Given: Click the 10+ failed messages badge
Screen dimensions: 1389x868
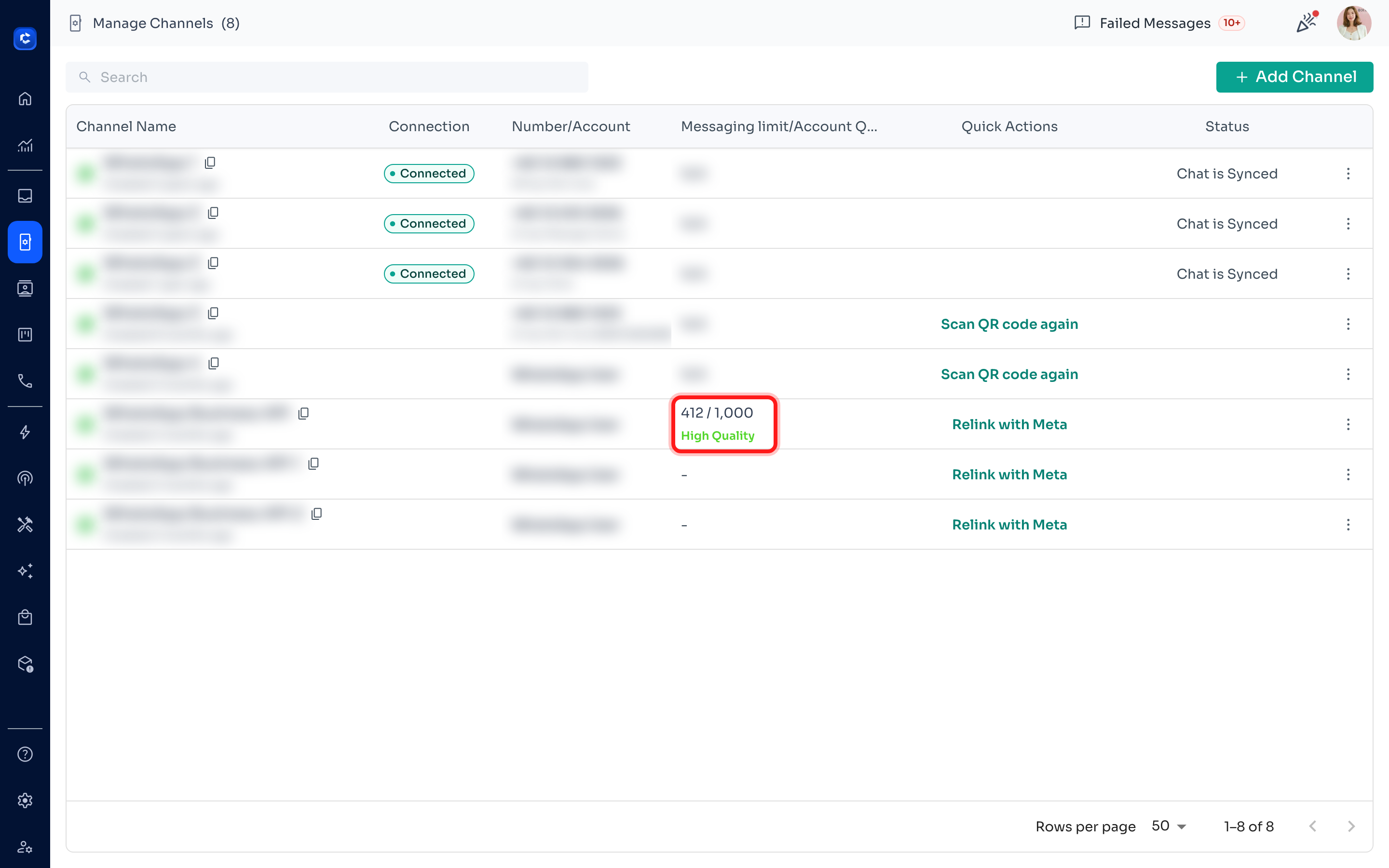Looking at the screenshot, I should pyautogui.click(x=1231, y=23).
